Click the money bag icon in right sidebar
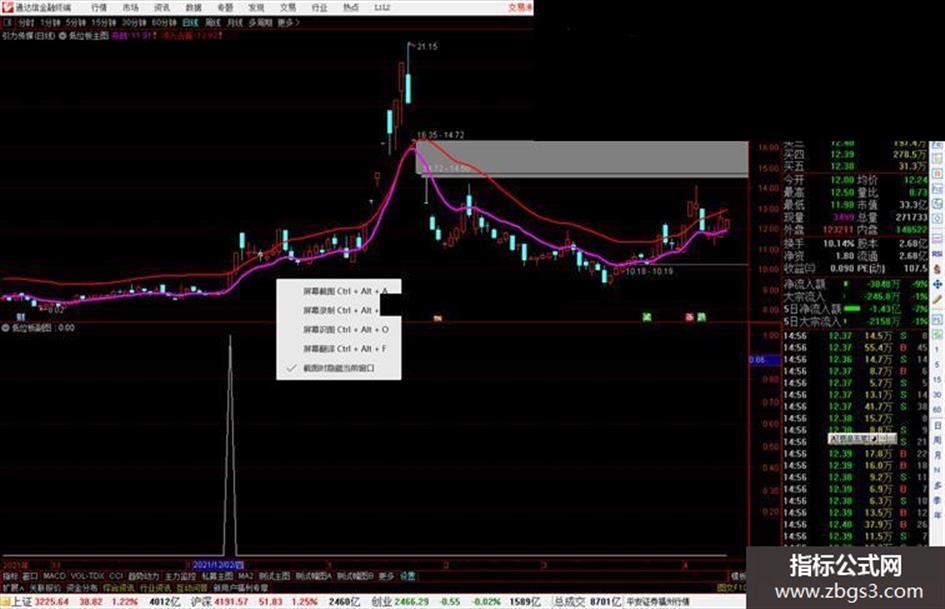The height and width of the screenshot is (609, 945). 937,270
